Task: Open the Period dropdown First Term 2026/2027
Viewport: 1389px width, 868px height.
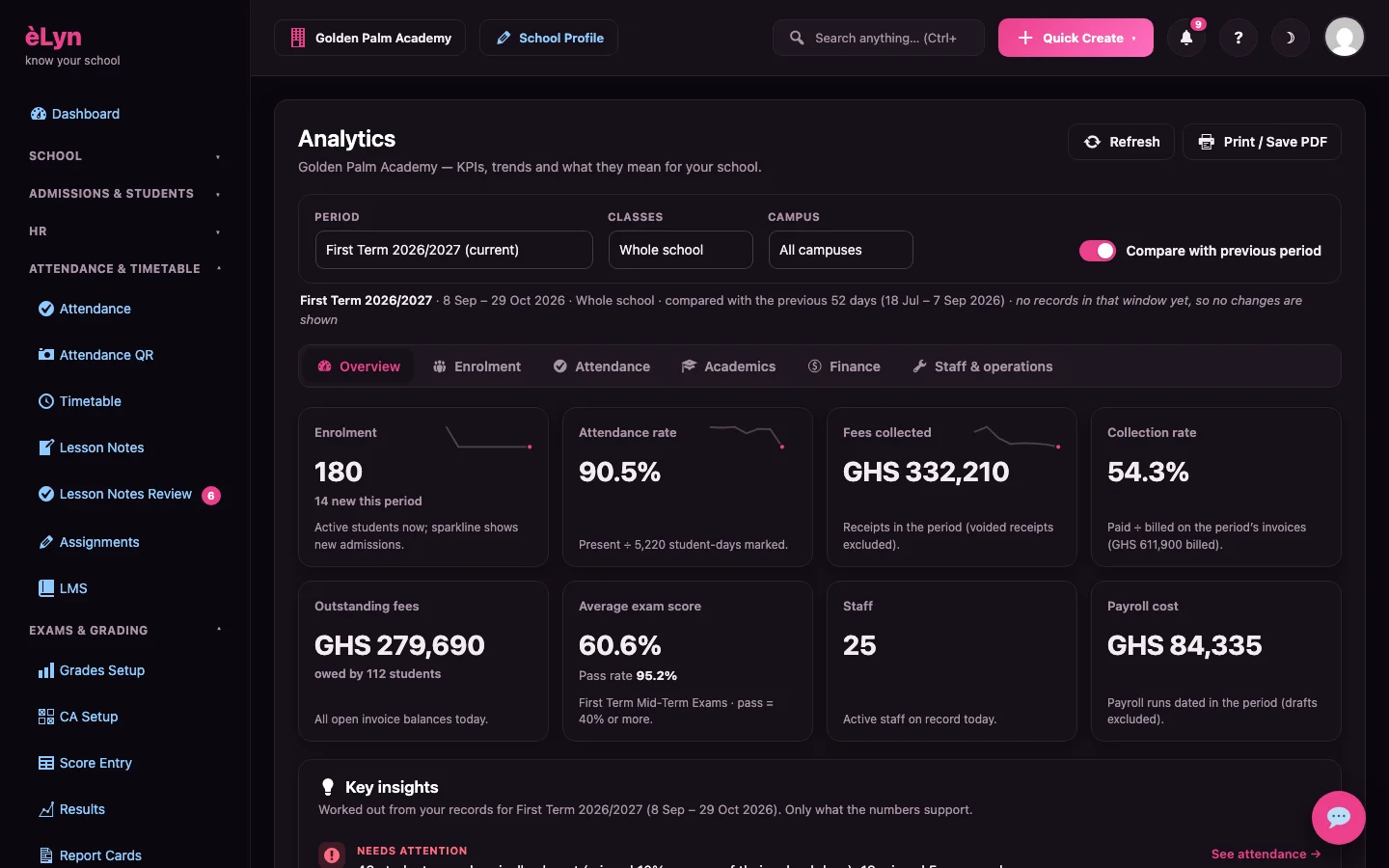Action: point(453,250)
